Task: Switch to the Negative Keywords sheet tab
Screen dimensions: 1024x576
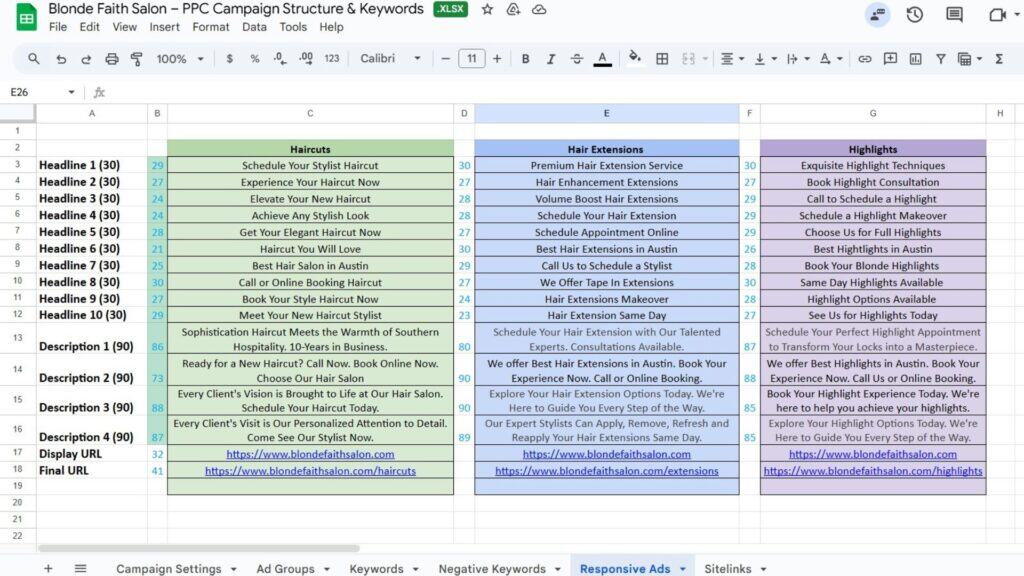Action: [x=491, y=569]
